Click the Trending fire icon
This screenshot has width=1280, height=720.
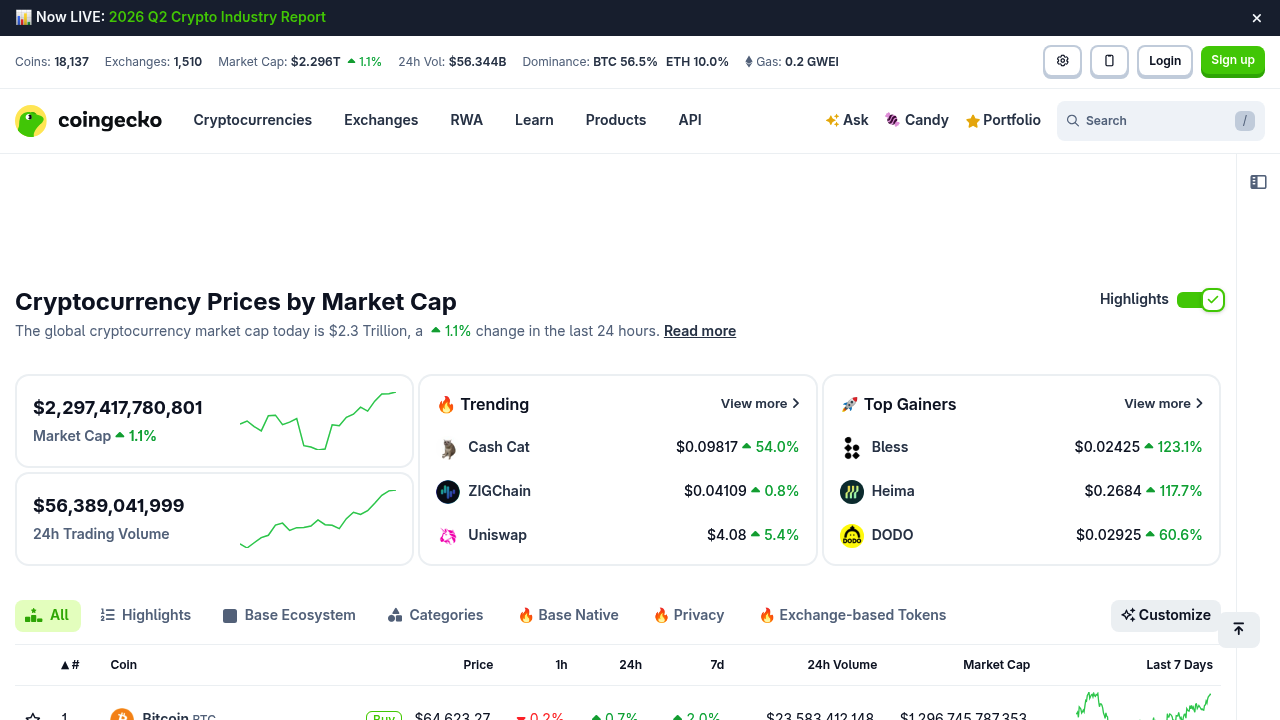[446, 405]
